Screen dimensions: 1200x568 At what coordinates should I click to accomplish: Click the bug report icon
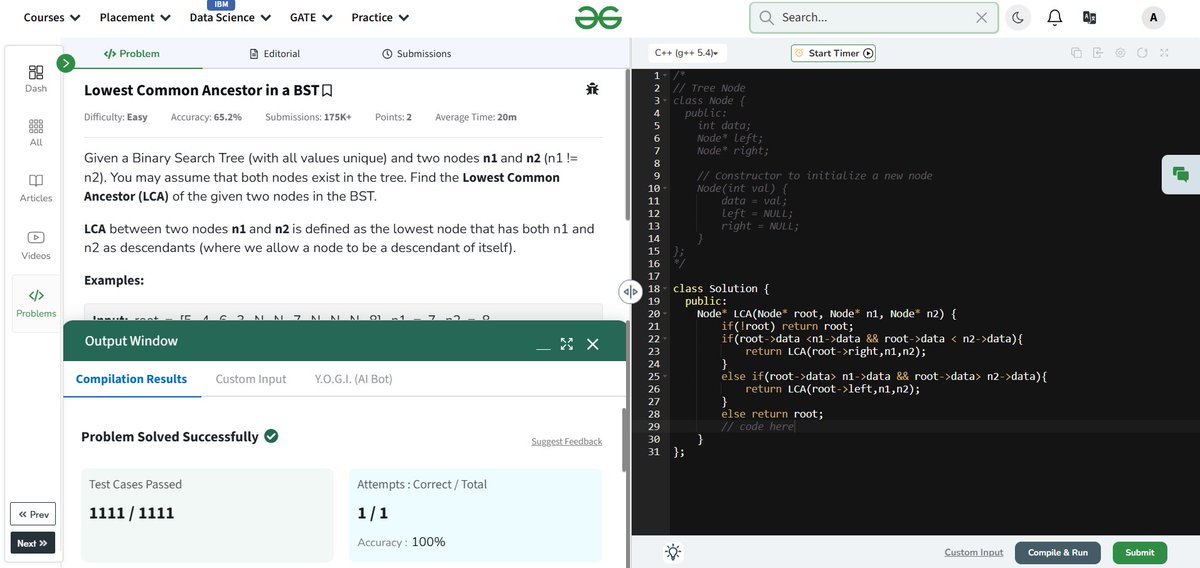(592, 89)
